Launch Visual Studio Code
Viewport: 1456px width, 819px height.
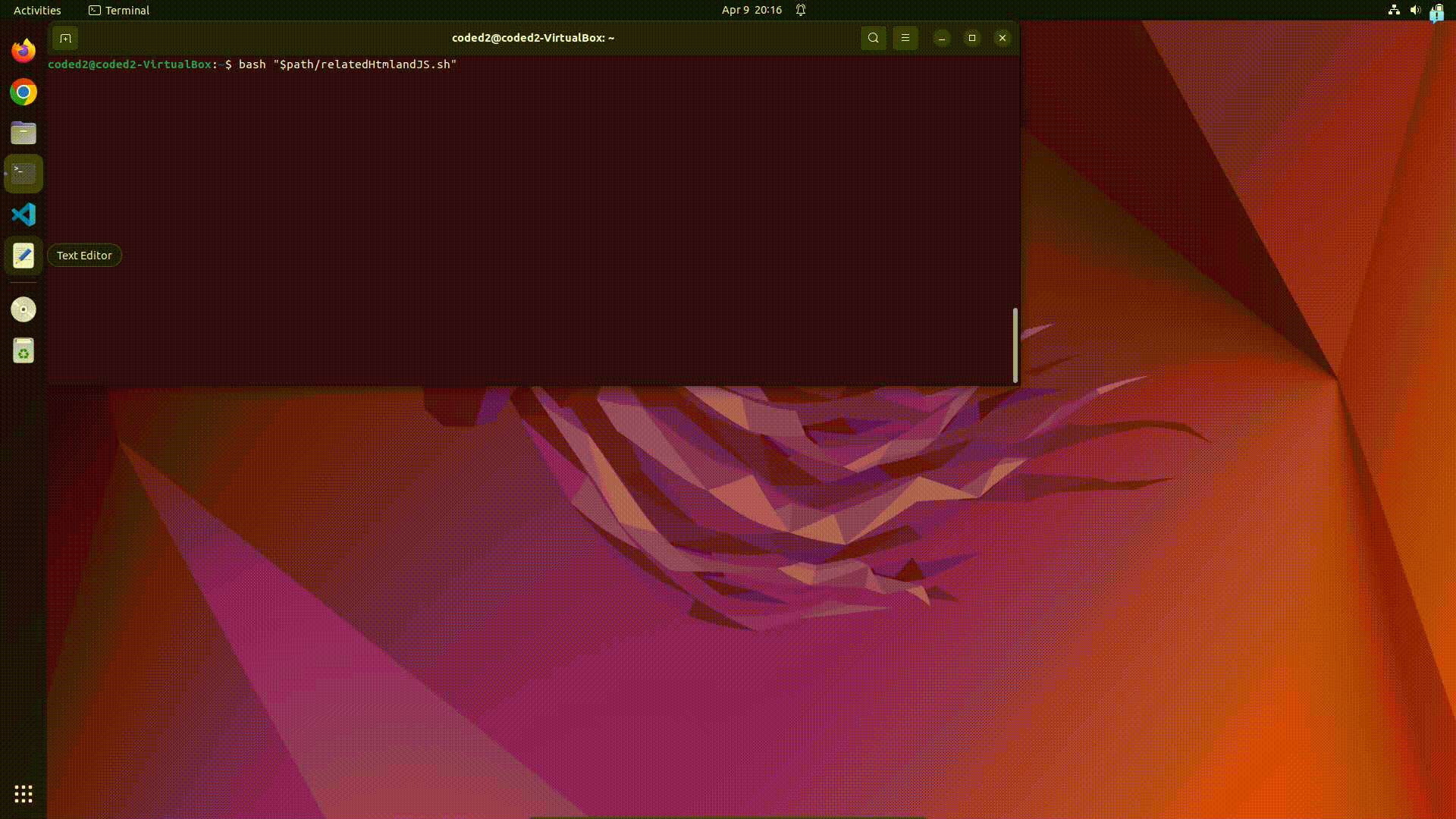(x=23, y=215)
